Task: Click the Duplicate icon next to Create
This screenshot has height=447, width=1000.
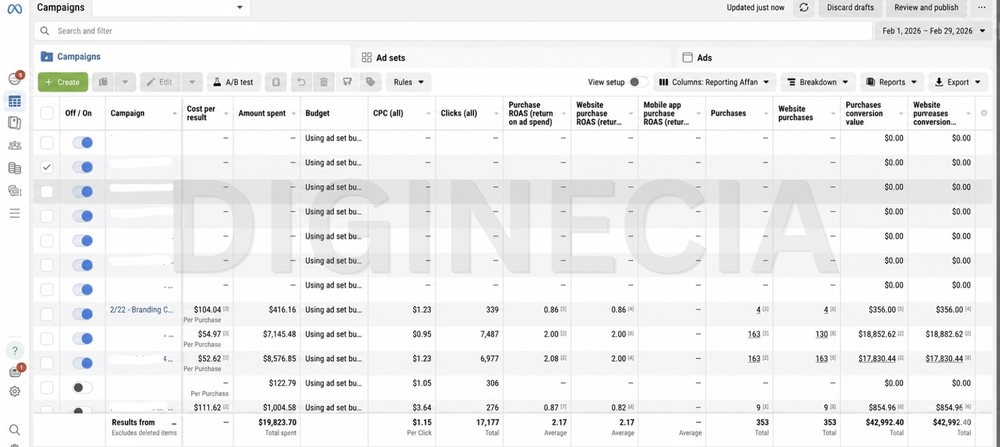Action: 103,82
